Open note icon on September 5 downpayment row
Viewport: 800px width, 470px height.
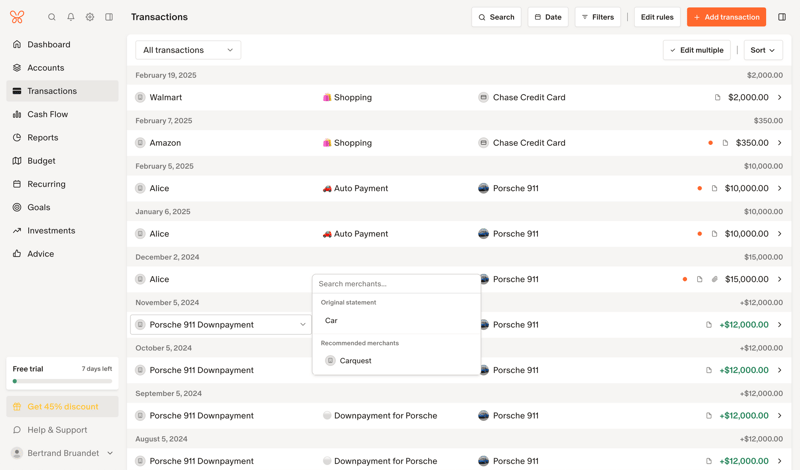(709, 416)
